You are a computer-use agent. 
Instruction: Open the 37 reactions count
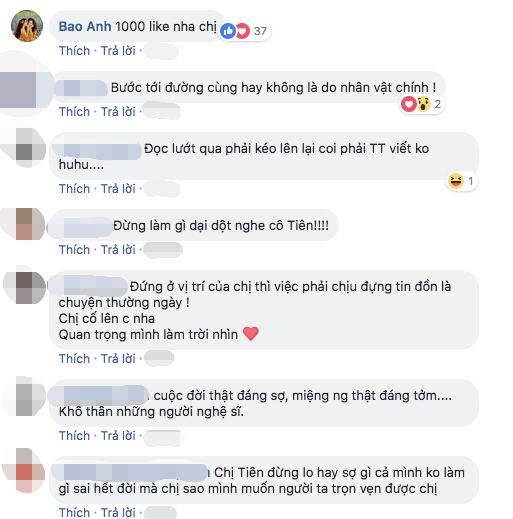click(x=260, y=31)
